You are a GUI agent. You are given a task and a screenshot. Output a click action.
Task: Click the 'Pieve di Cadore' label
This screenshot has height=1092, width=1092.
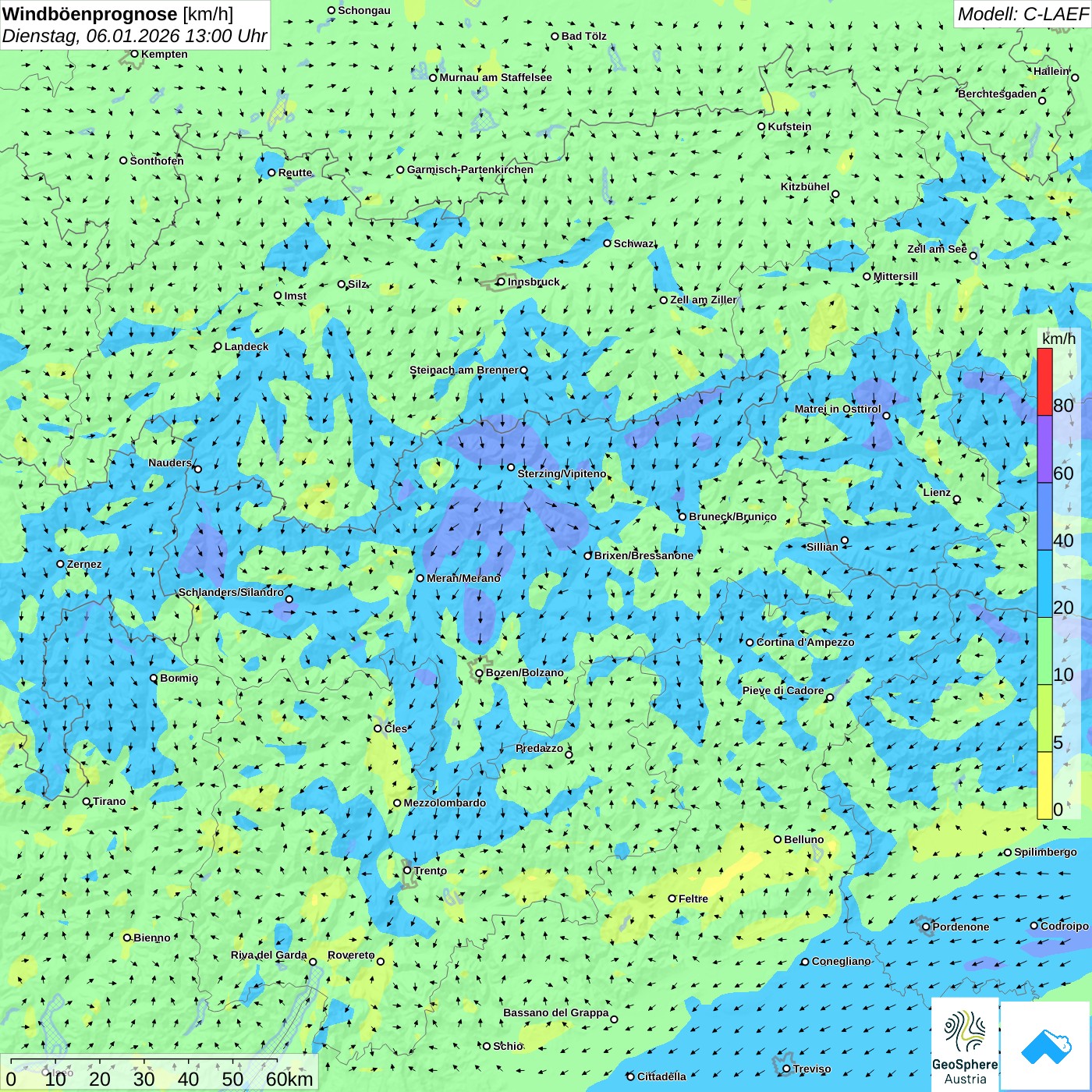783,690
